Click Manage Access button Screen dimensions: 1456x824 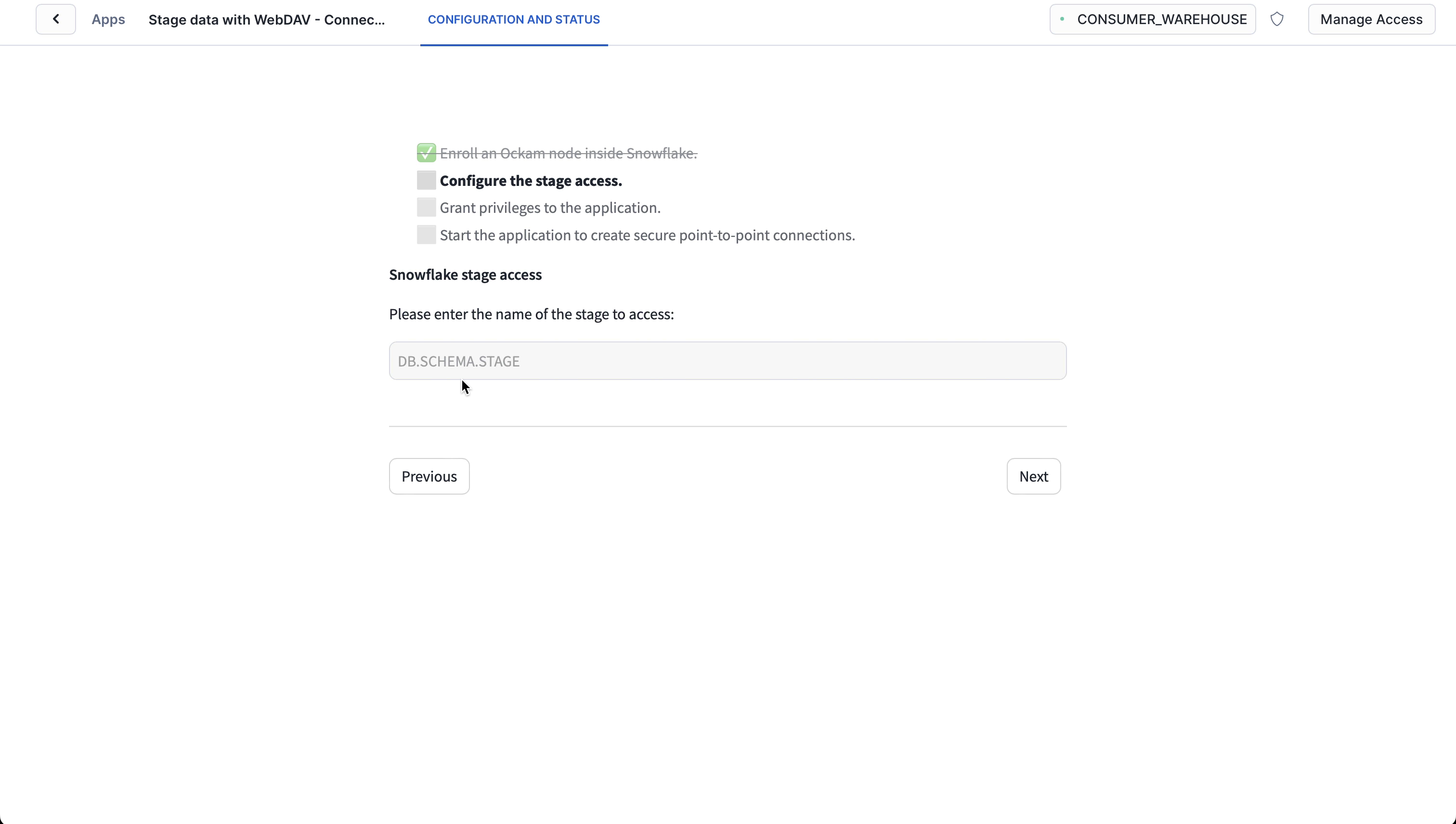[1371, 19]
